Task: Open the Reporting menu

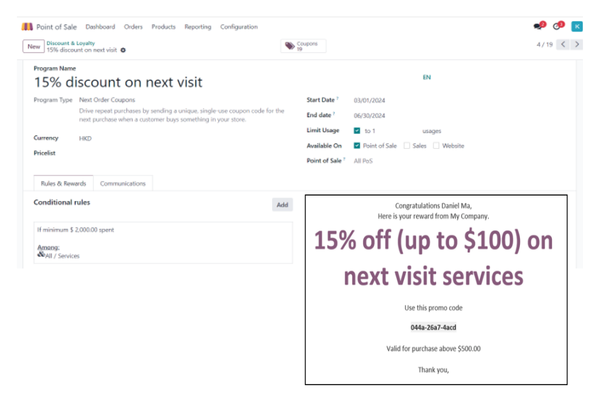Action: click(197, 27)
